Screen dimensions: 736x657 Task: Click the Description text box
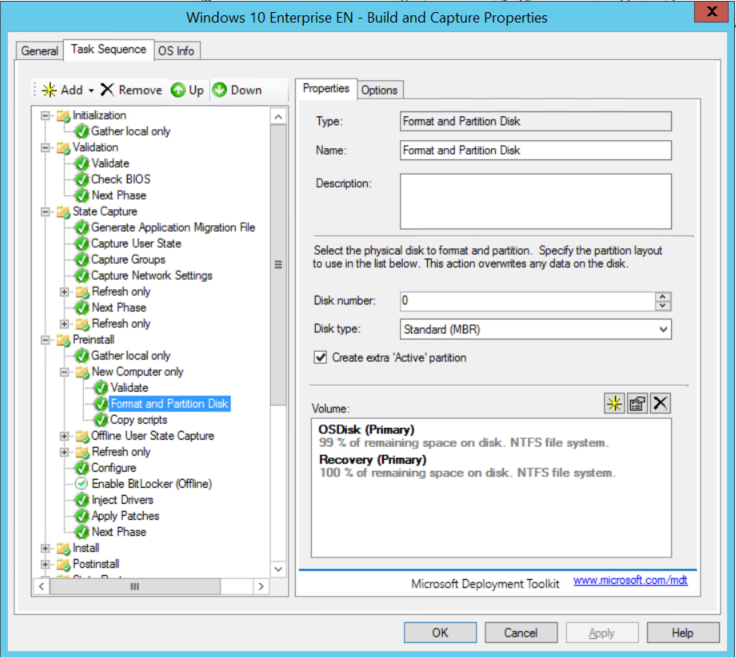pyautogui.click(x=535, y=201)
